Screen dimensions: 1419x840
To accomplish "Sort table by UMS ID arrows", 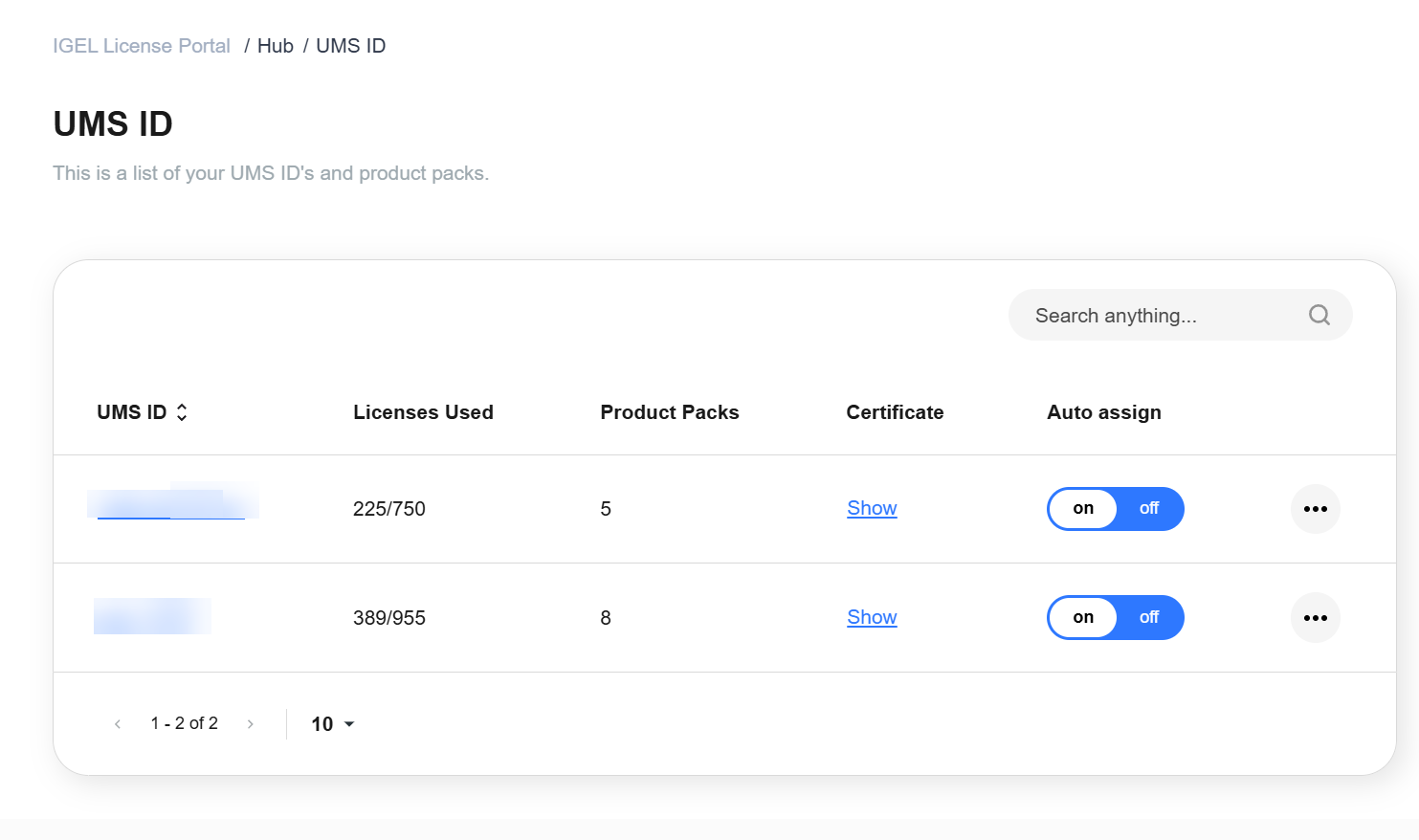I will [182, 412].
